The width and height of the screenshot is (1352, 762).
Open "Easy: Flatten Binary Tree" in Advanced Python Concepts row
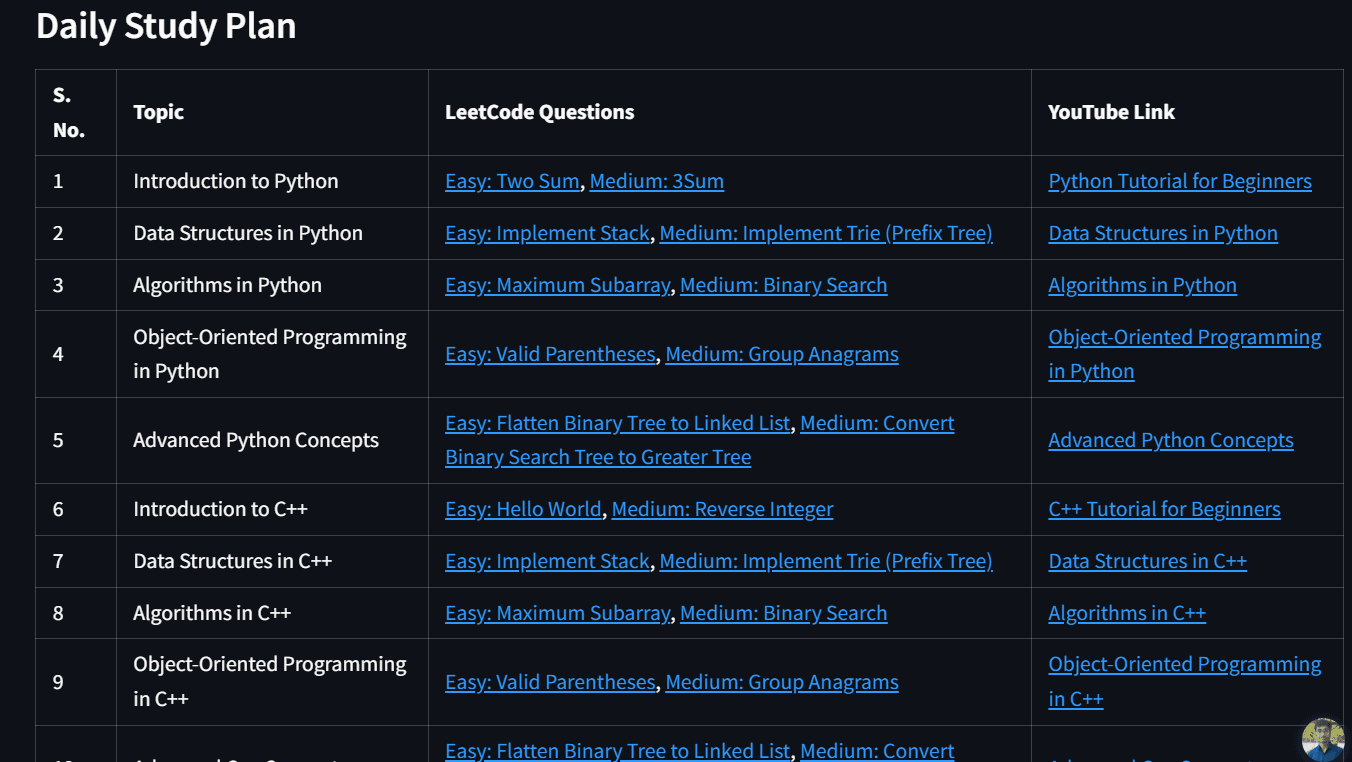[x=618, y=423]
